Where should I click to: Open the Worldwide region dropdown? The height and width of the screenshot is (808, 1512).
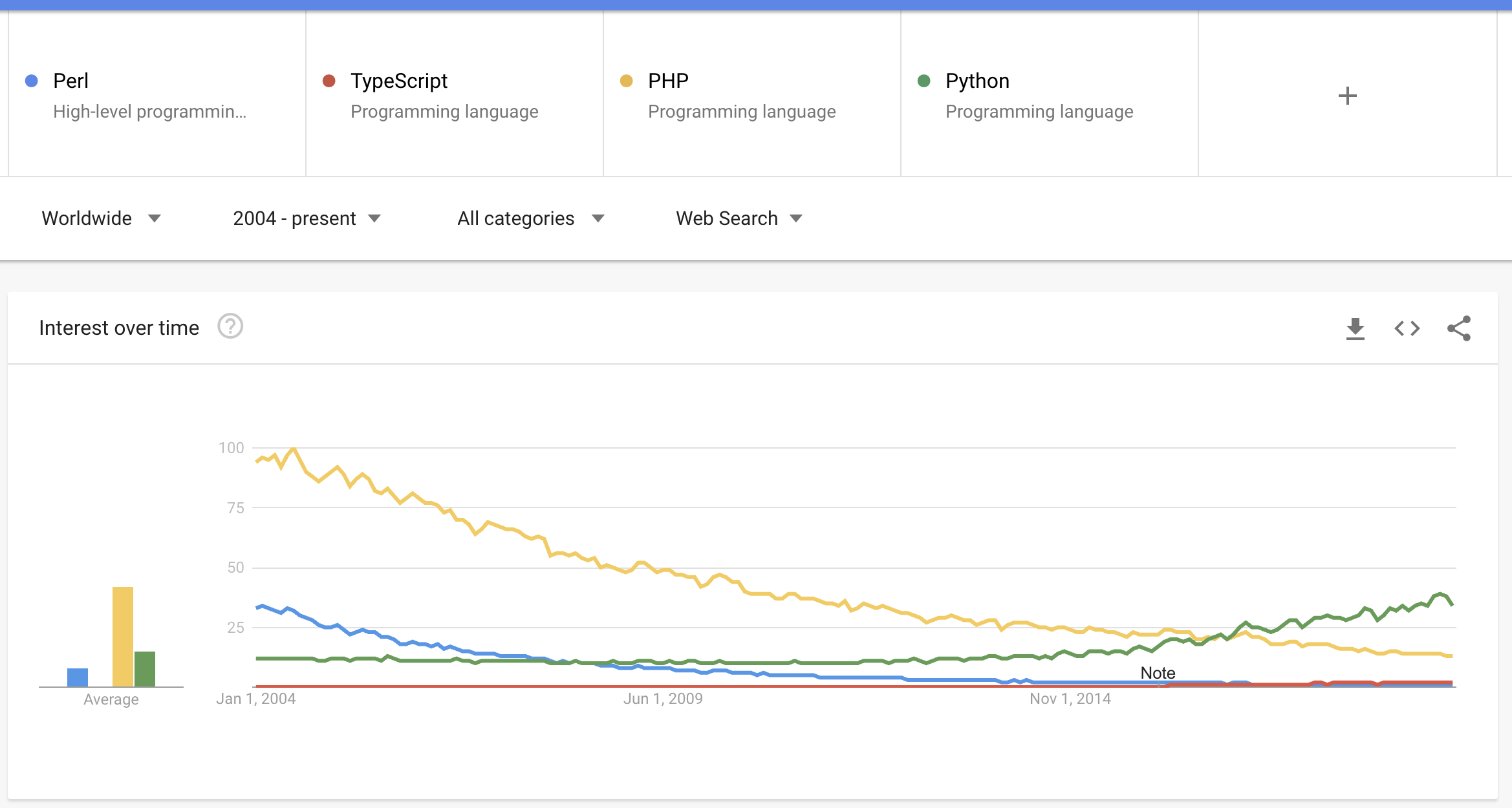point(101,218)
